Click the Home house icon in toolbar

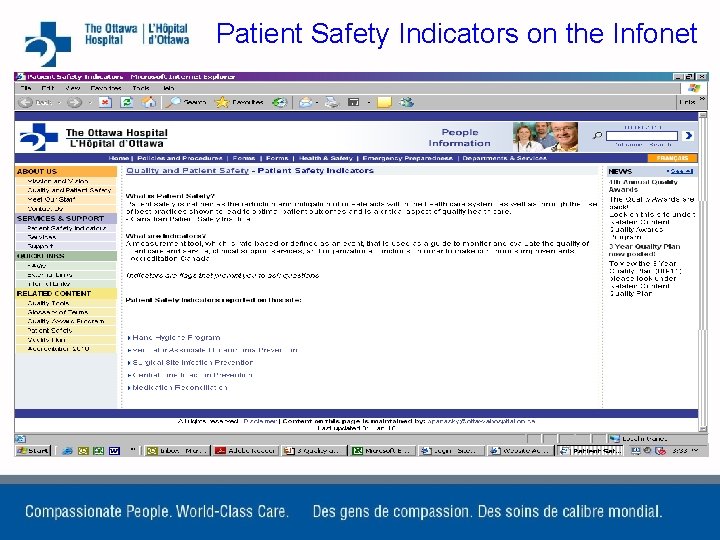click(x=148, y=102)
